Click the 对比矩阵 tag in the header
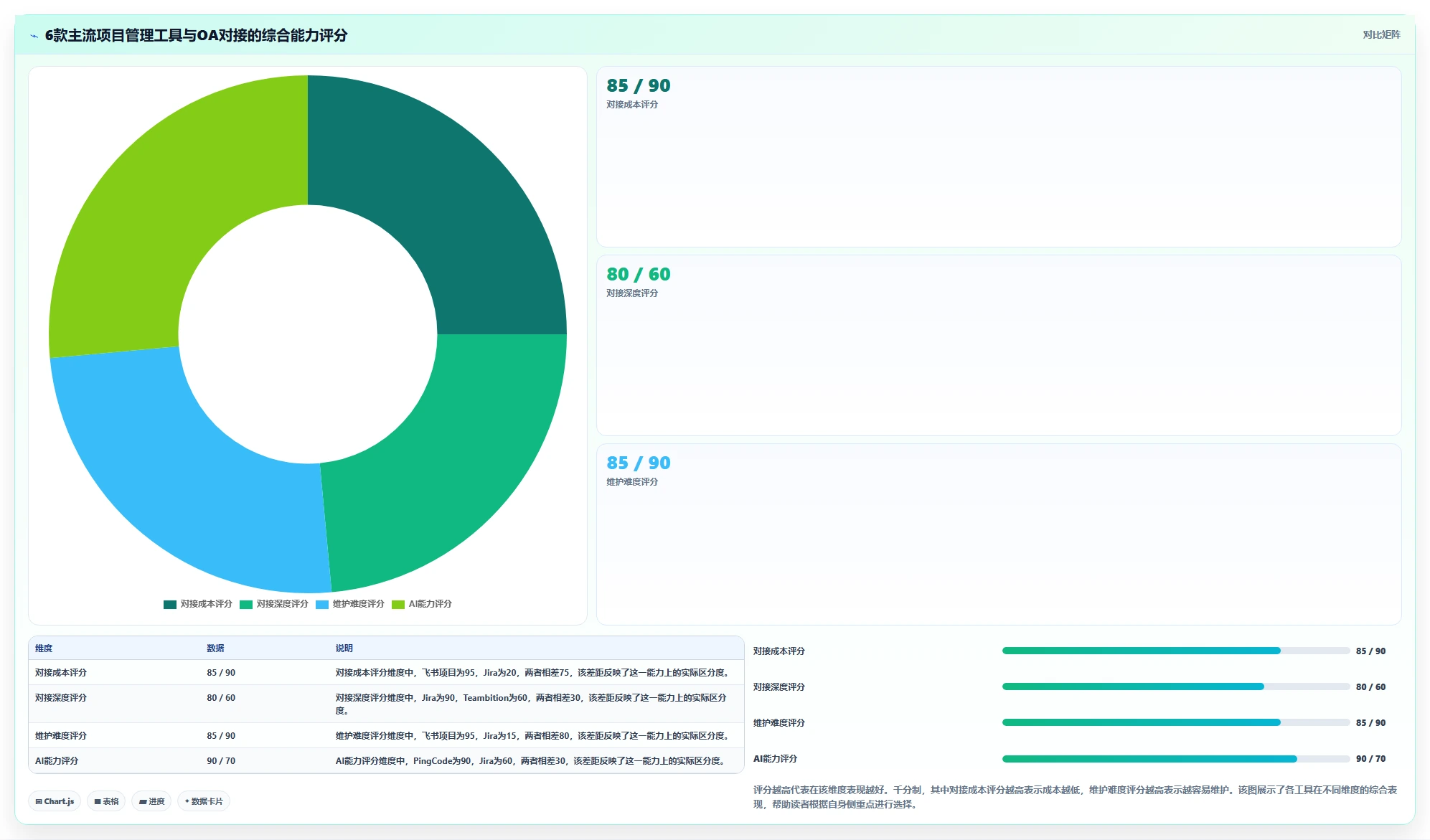1430x840 pixels. click(x=1381, y=34)
